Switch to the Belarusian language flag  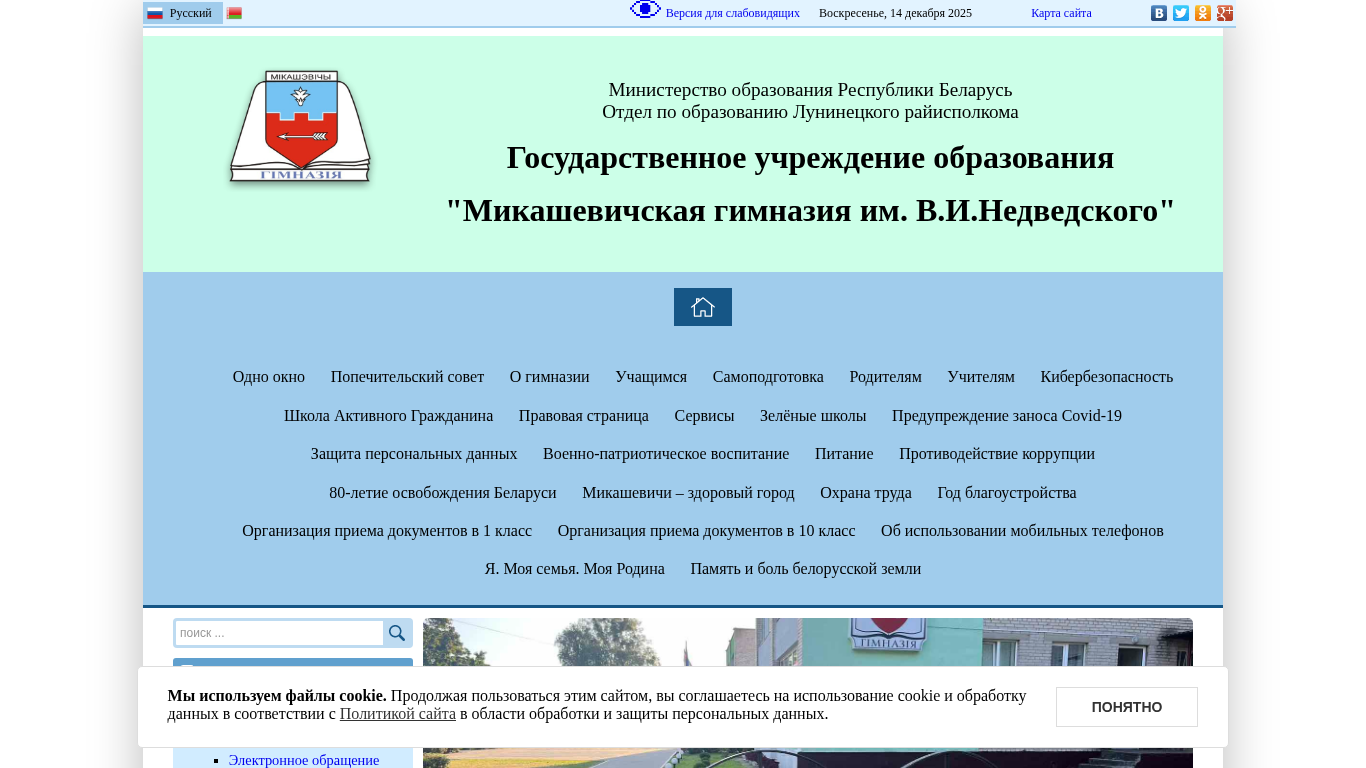[x=234, y=13]
